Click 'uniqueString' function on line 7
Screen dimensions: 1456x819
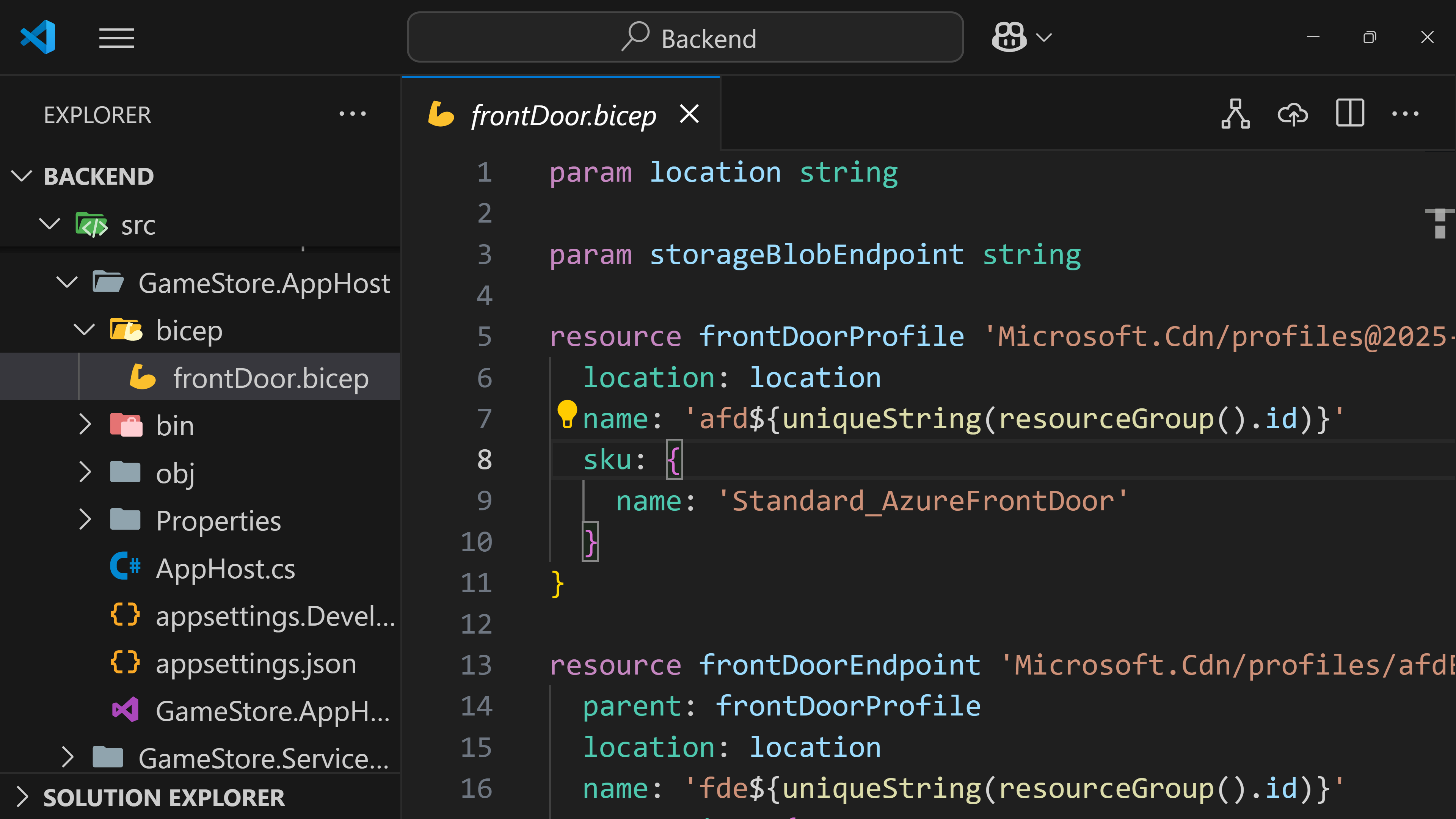[x=882, y=419]
